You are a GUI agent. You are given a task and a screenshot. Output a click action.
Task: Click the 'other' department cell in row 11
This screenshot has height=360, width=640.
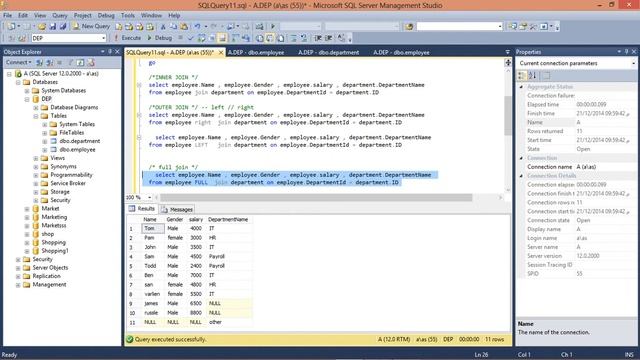(x=229, y=322)
